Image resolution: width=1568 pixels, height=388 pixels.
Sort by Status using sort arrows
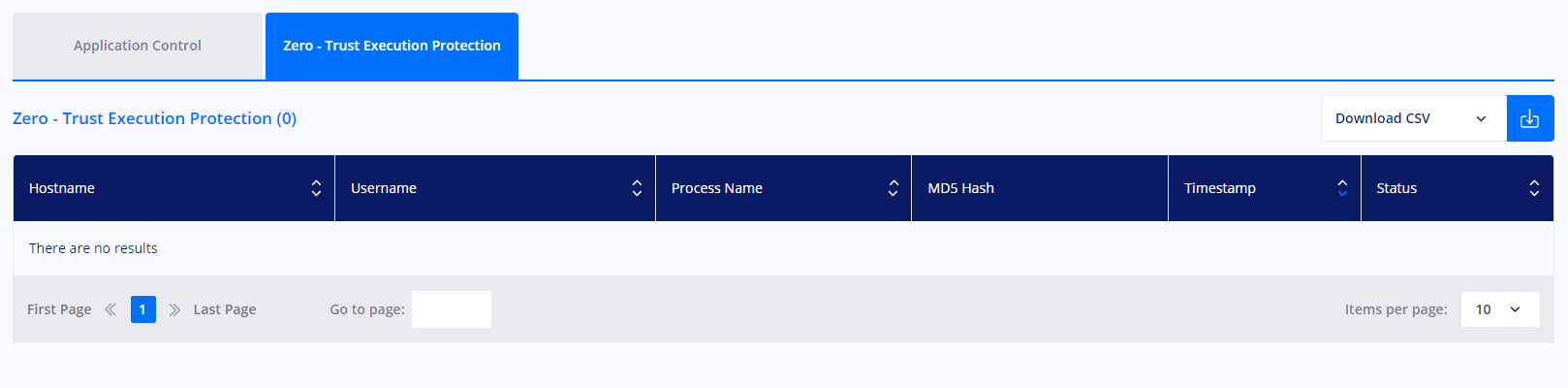click(x=1534, y=188)
